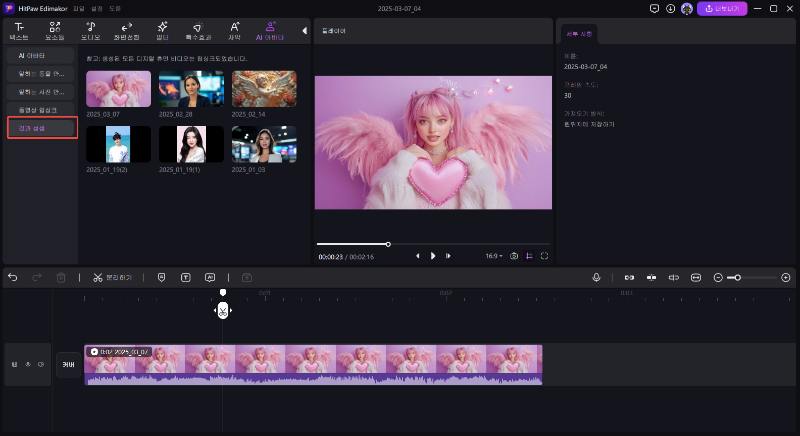Enter fullscreen preview

[x=544, y=256]
